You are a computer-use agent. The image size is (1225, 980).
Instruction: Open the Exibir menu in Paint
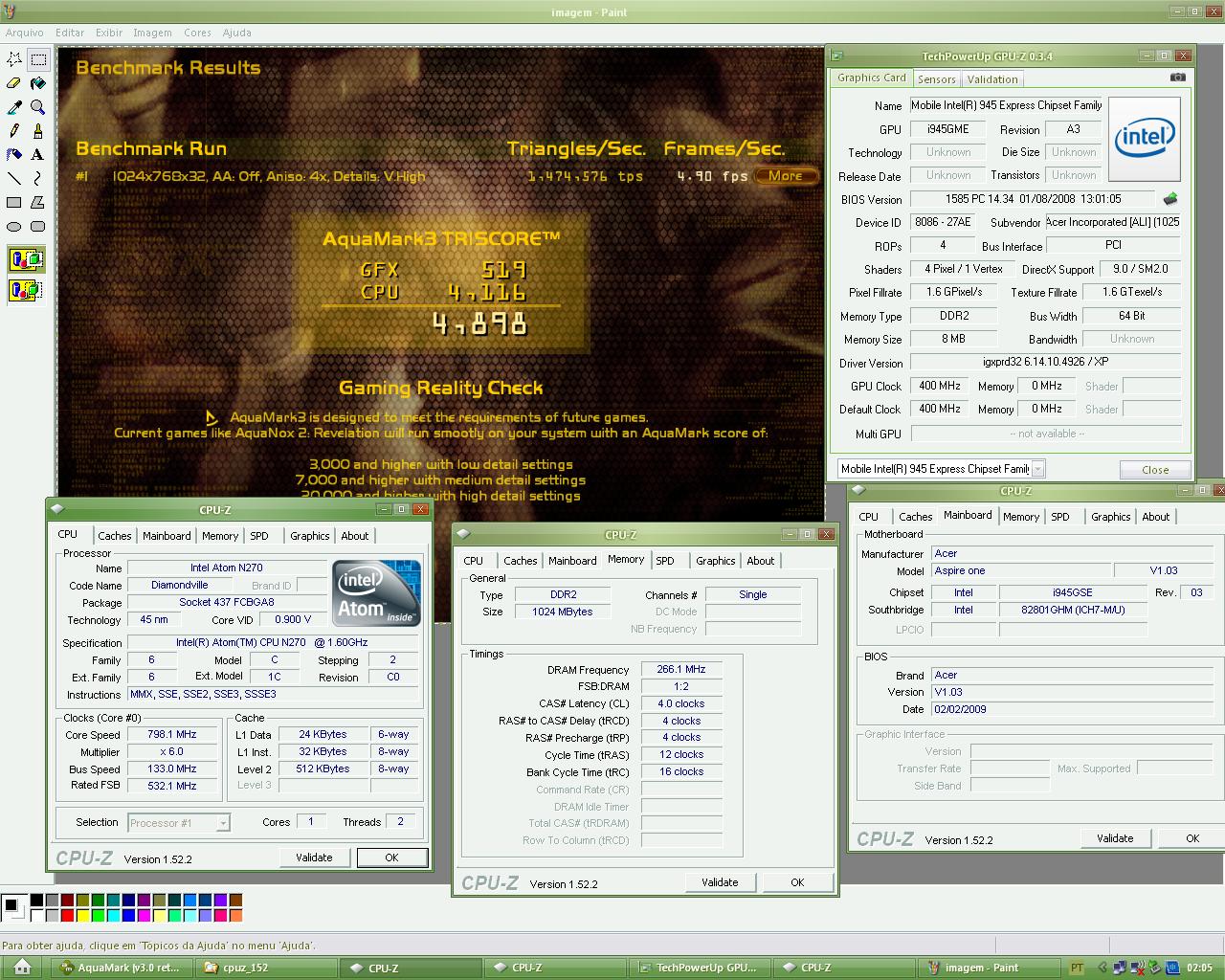click(109, 33)
